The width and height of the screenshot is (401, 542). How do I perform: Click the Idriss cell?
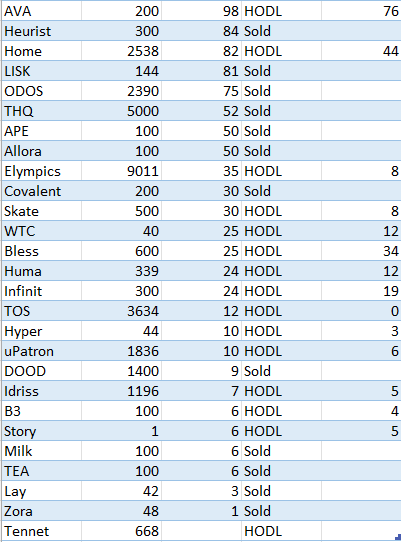tap(41, 391)
